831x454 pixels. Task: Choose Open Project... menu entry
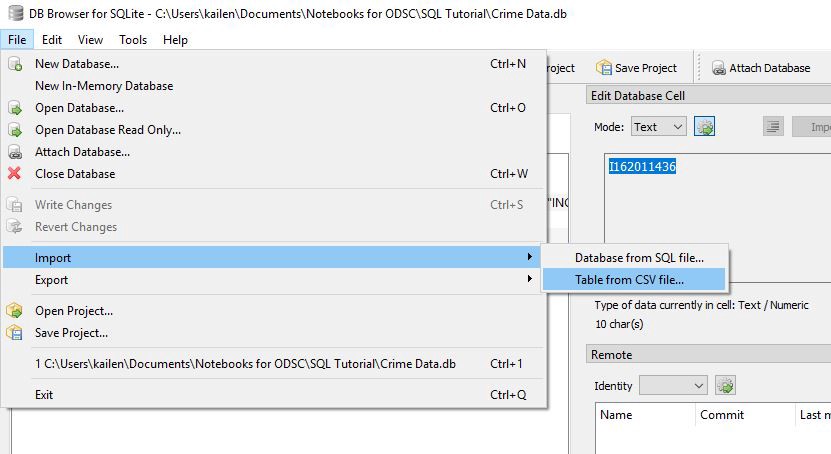tap(274, 311)
